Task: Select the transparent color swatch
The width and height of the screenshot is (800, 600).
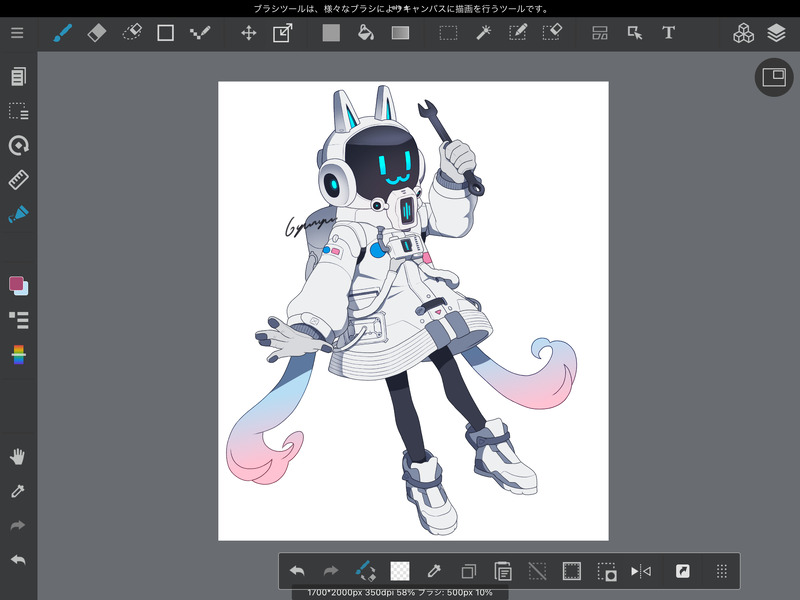Action: (x=399, y=571)
